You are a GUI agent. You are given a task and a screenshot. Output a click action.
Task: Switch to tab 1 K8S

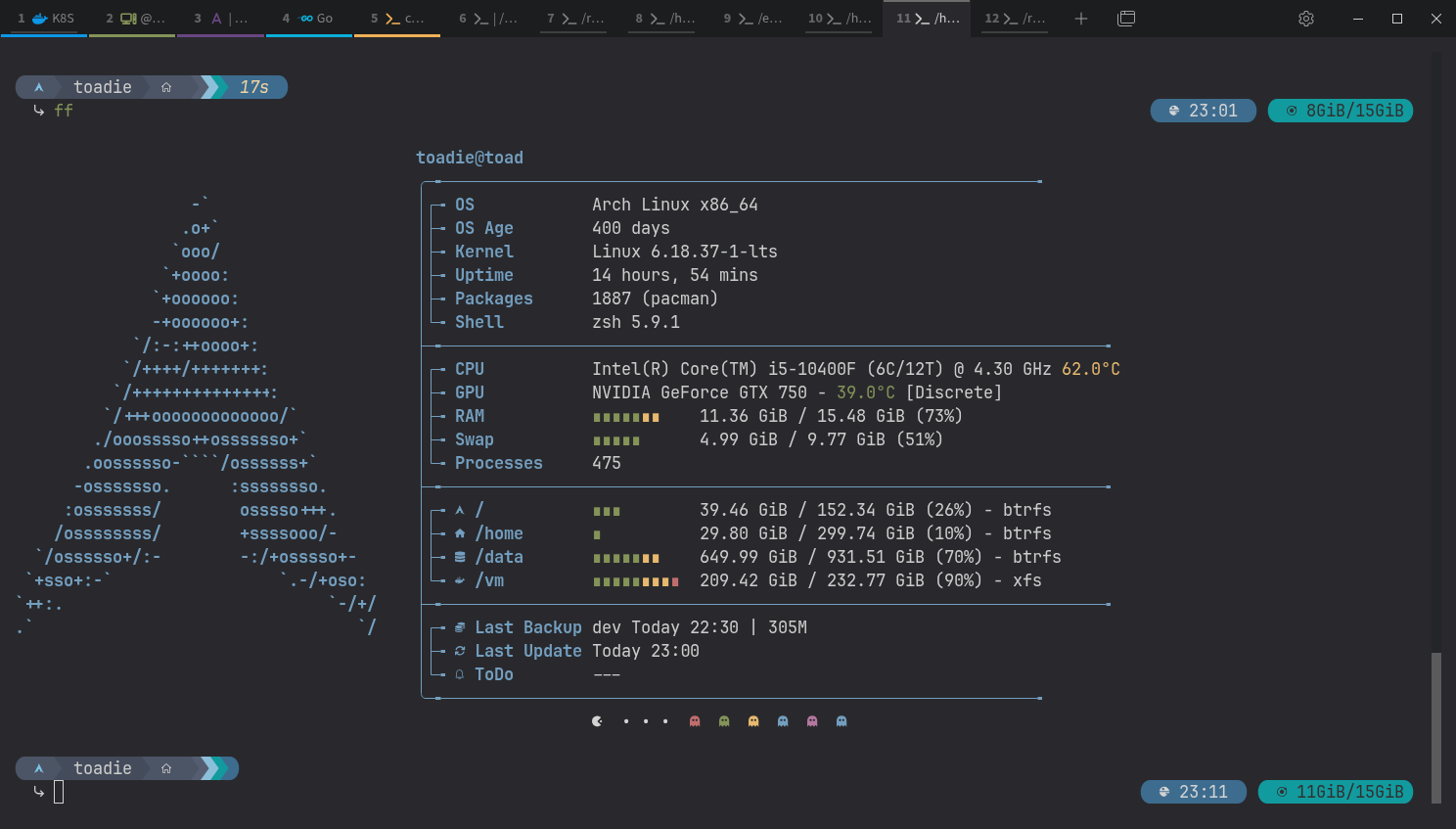click(45, 19)
